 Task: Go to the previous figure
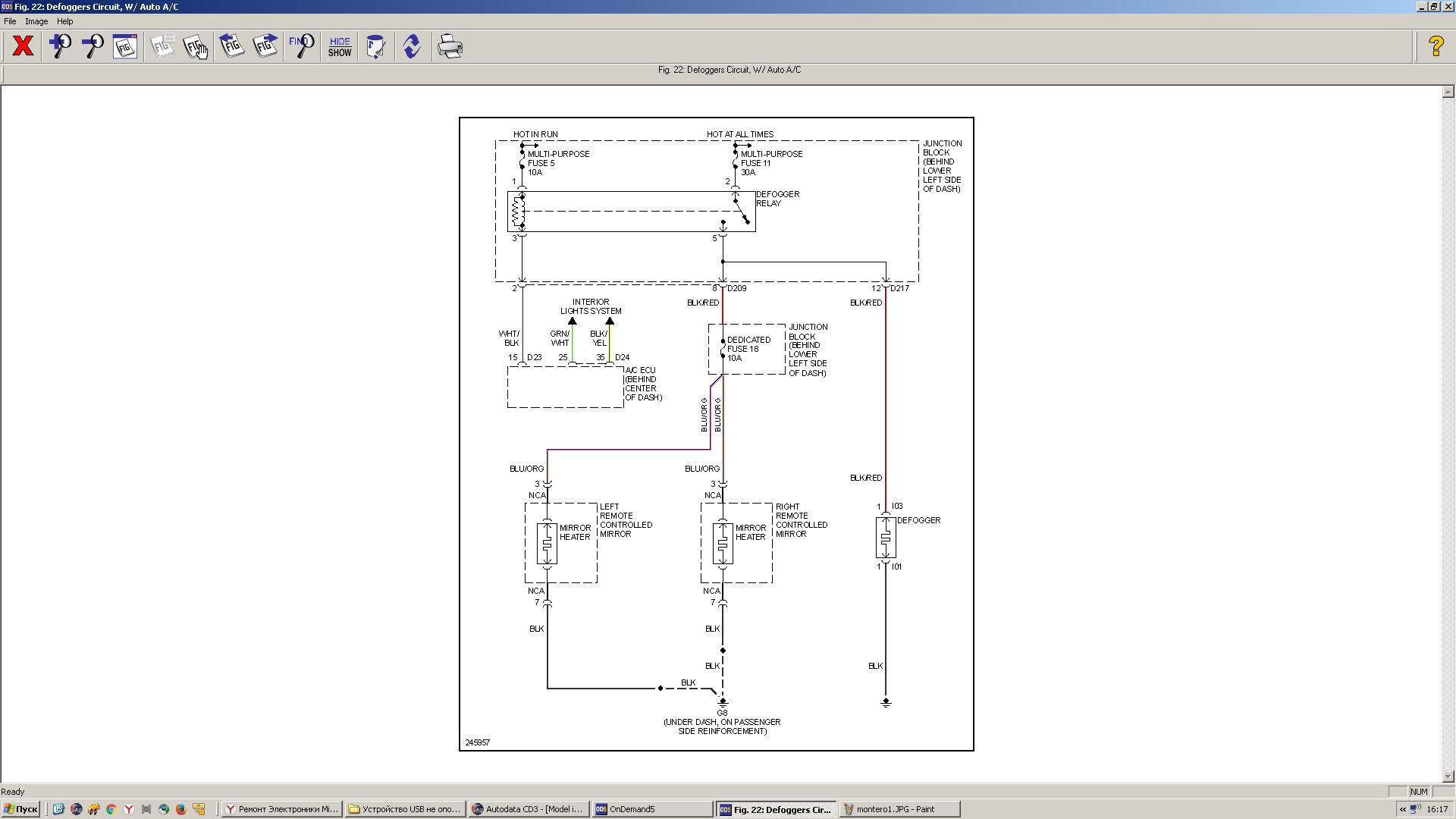click(232, 46)
